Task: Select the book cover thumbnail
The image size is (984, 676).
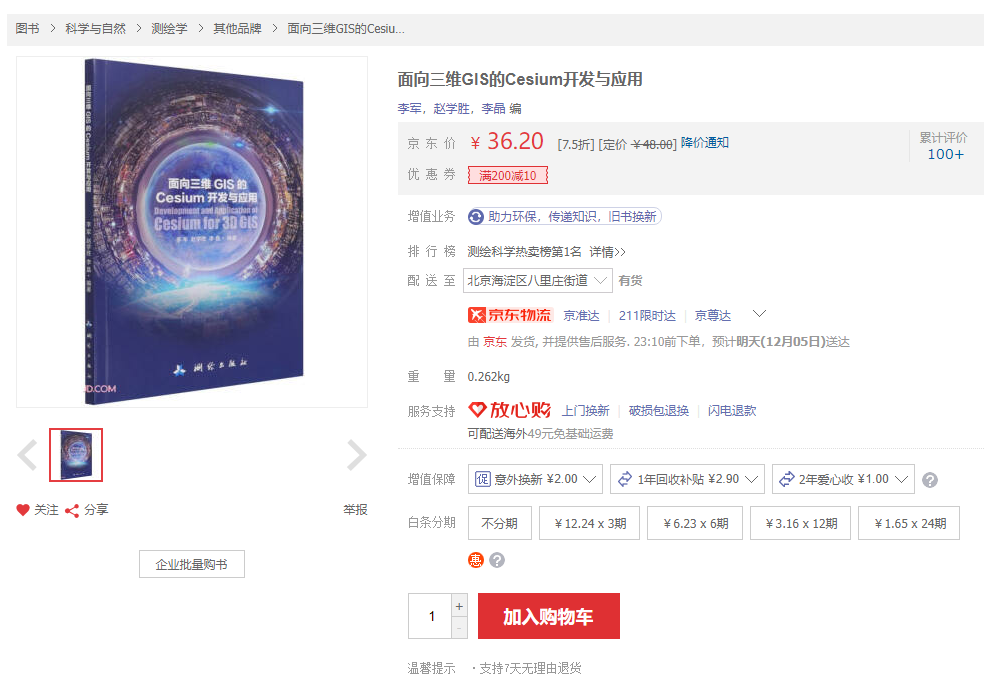Action: (x=76, y=455)
